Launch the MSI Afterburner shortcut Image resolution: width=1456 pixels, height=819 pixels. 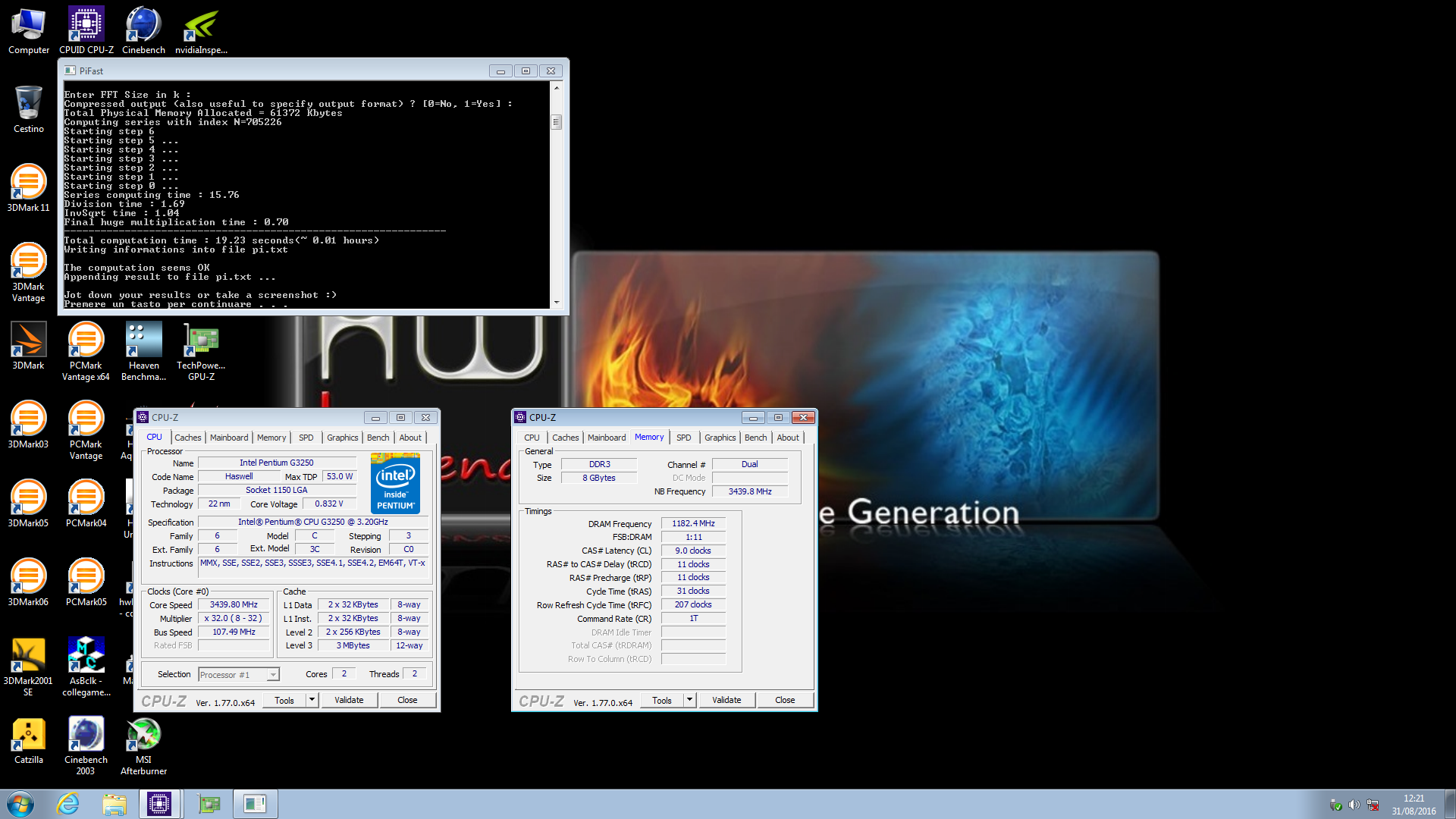pos(143,745)
